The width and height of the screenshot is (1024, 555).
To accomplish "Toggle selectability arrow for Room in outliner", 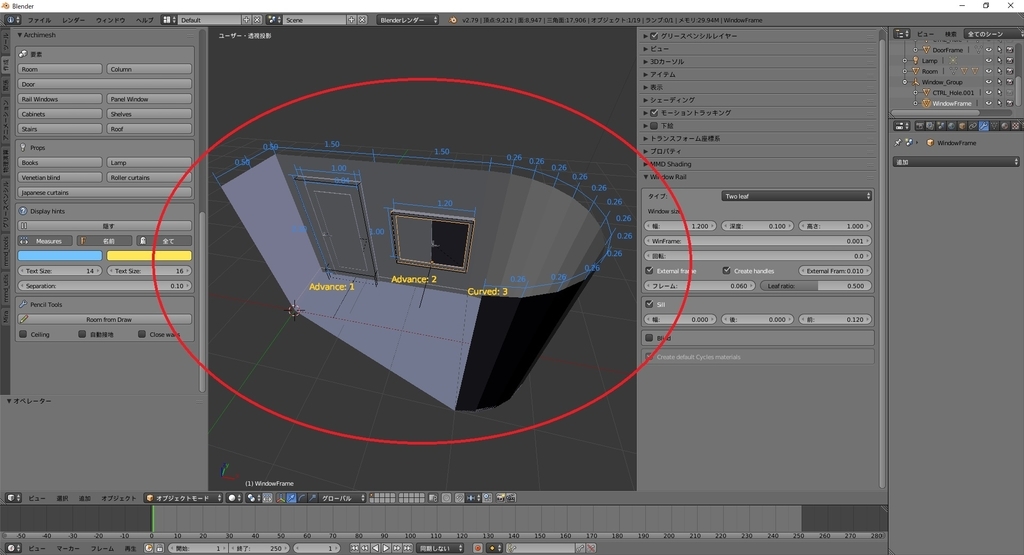I will click(x=999, y=71).
